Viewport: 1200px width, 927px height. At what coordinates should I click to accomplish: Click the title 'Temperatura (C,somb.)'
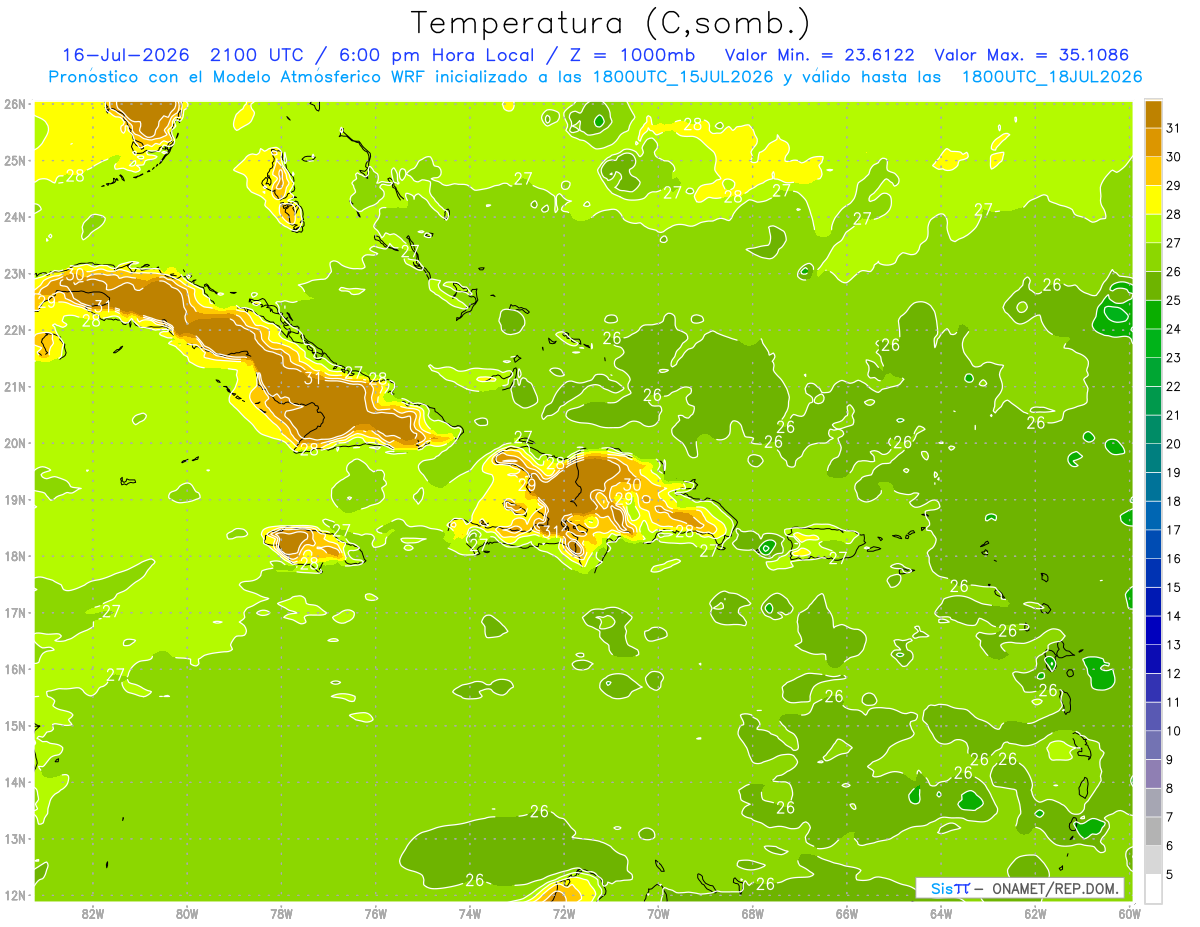pyautogui.click(x=611, y=24)
